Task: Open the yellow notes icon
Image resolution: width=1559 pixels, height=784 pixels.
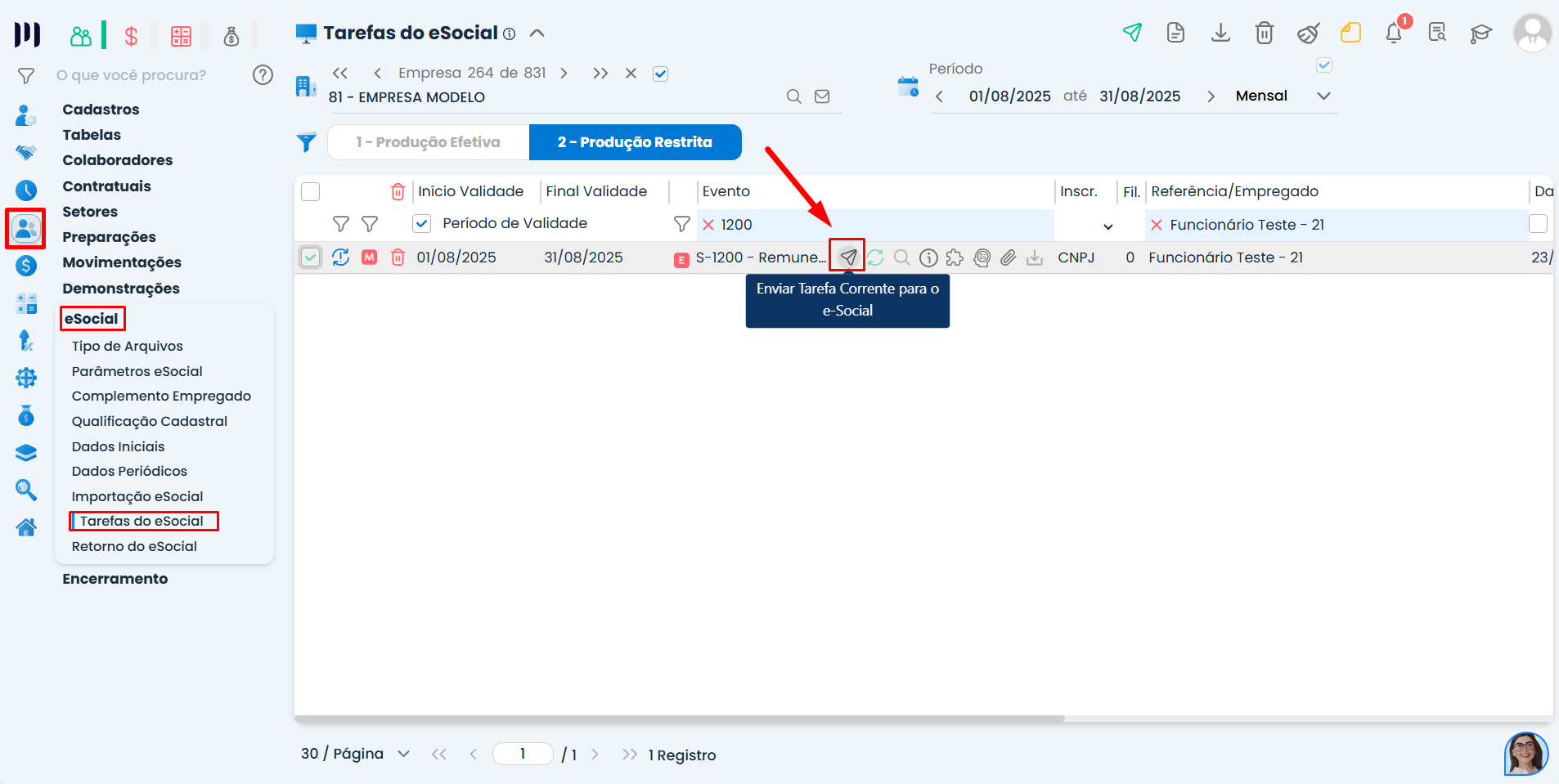Action: [1350, 33]
